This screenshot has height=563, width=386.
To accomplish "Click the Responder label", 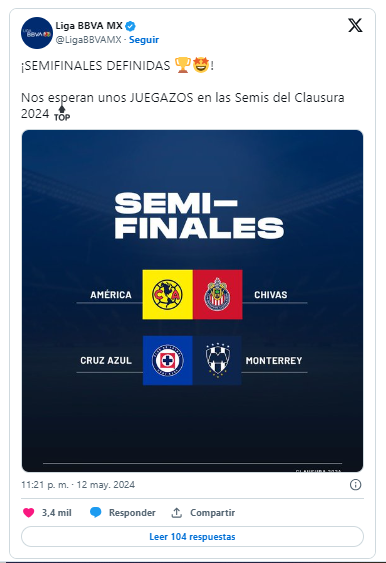I will pyautogui.click(x=132, y=513).
